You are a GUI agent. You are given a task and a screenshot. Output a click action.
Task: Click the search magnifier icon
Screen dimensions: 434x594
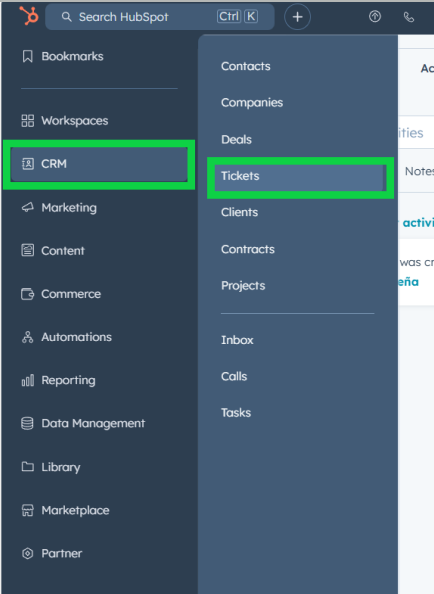click(x=66, y=17)
